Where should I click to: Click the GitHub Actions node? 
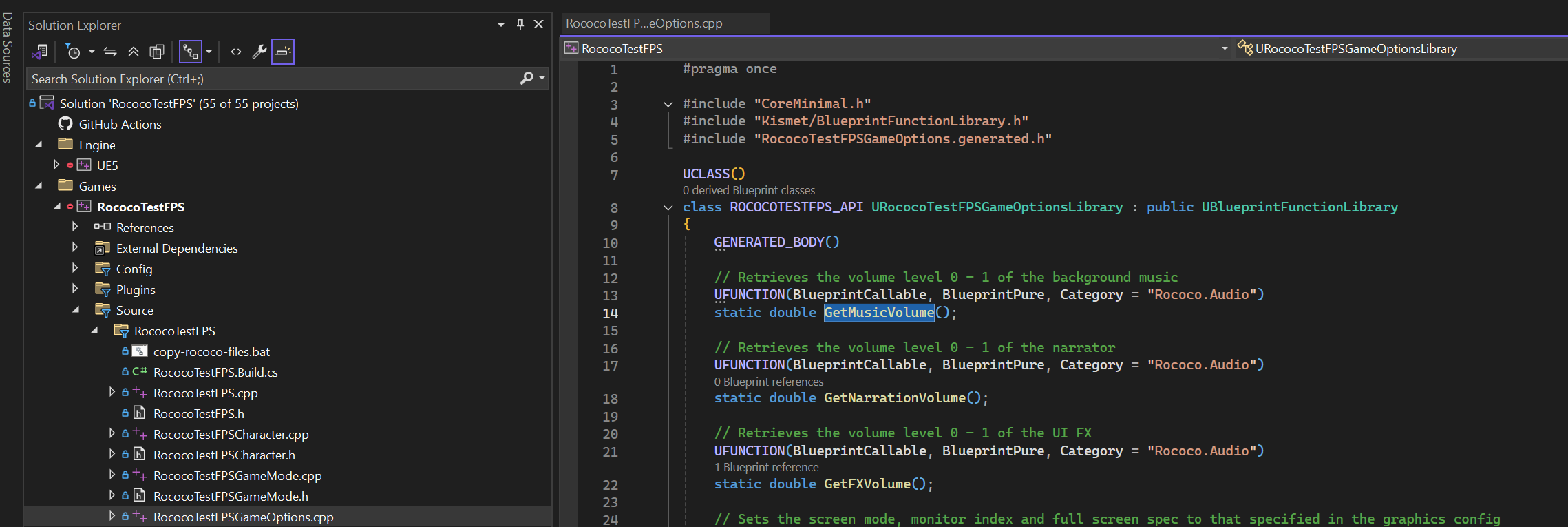(x=120, y=125)
